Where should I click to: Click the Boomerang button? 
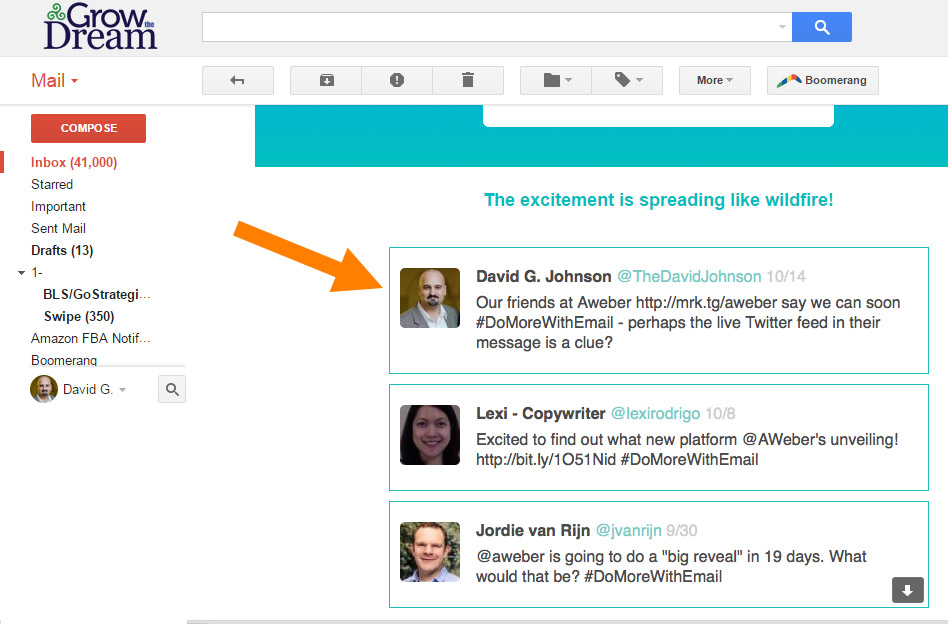click(x=822, y=80)
